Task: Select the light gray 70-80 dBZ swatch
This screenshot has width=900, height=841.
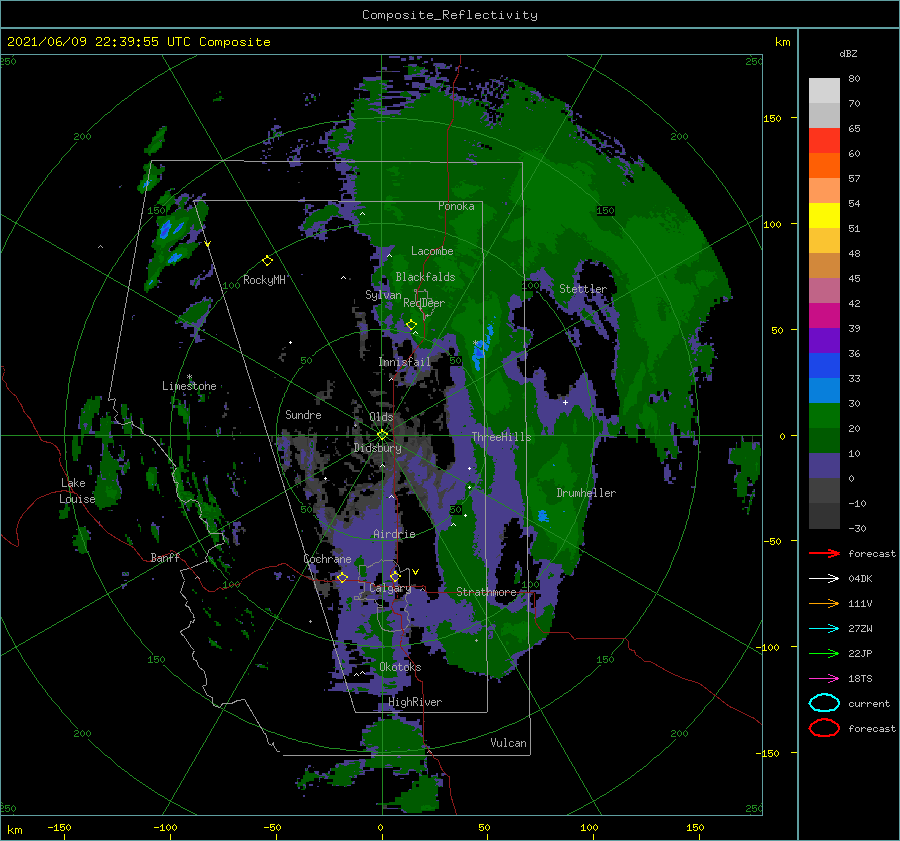Action: pyautogui.click(x=824, y=91)
